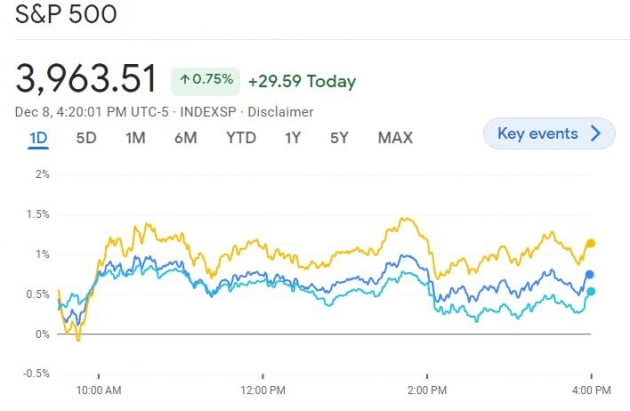This screenshot has height=411, width=630.
Task: Select the 1D time range tab
Action: (x=38, y=138)
